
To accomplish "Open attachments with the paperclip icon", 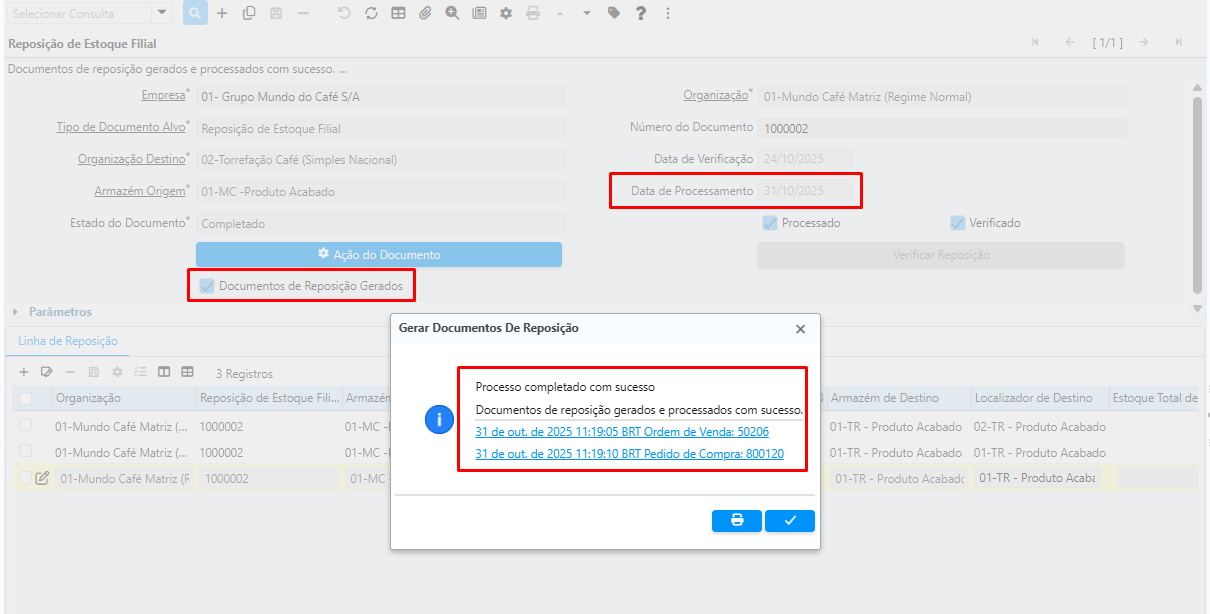I will (x=425, y=13).
